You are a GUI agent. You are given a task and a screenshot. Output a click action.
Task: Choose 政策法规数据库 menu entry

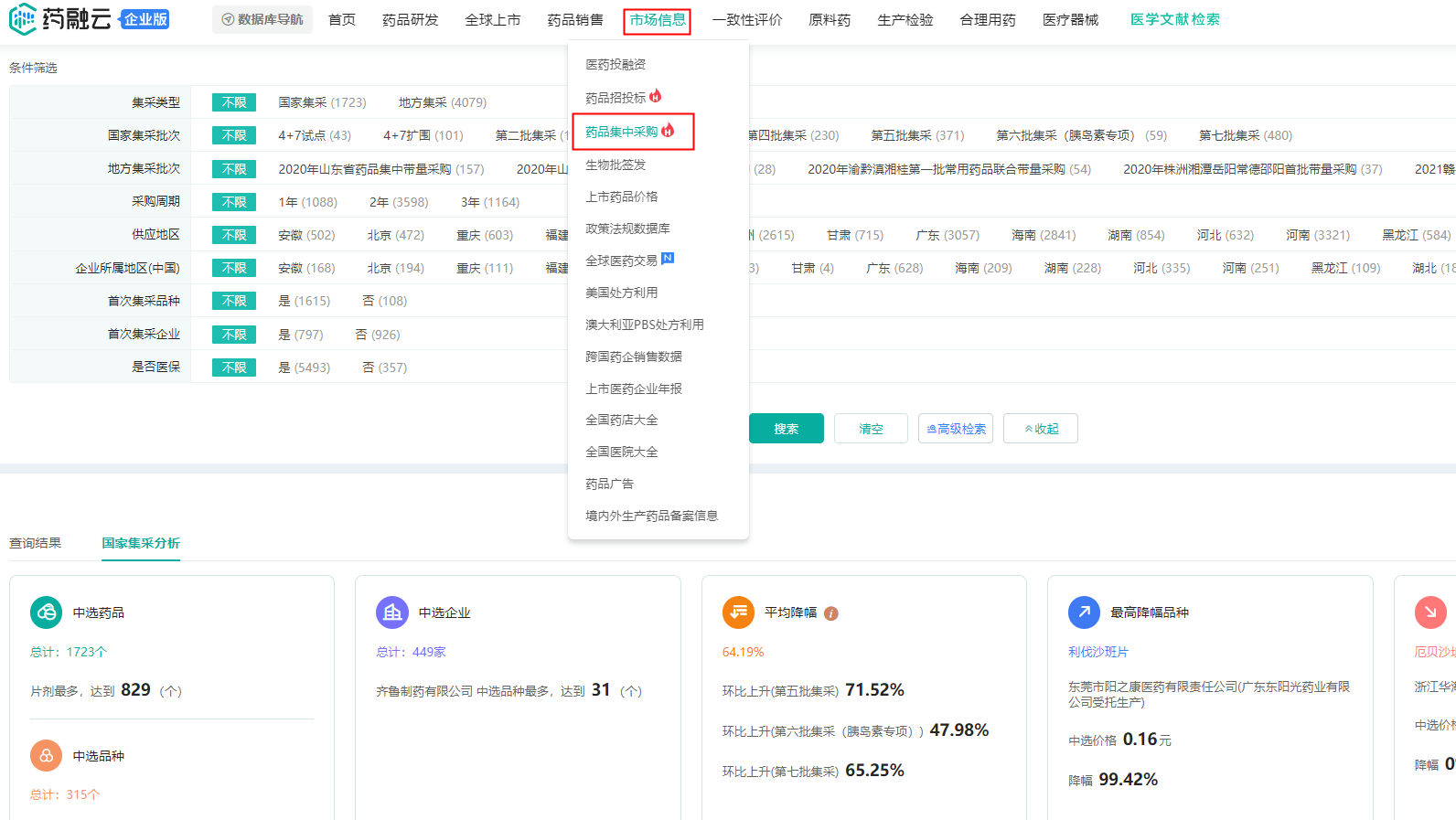(x=627, y=229)
